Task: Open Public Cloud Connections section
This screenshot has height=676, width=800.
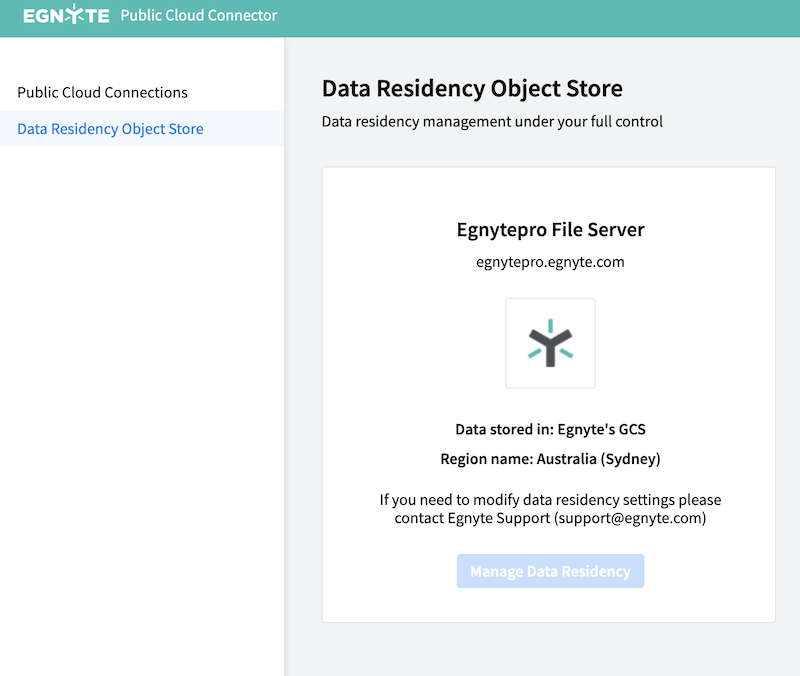Action: click(x=103, y=92)
